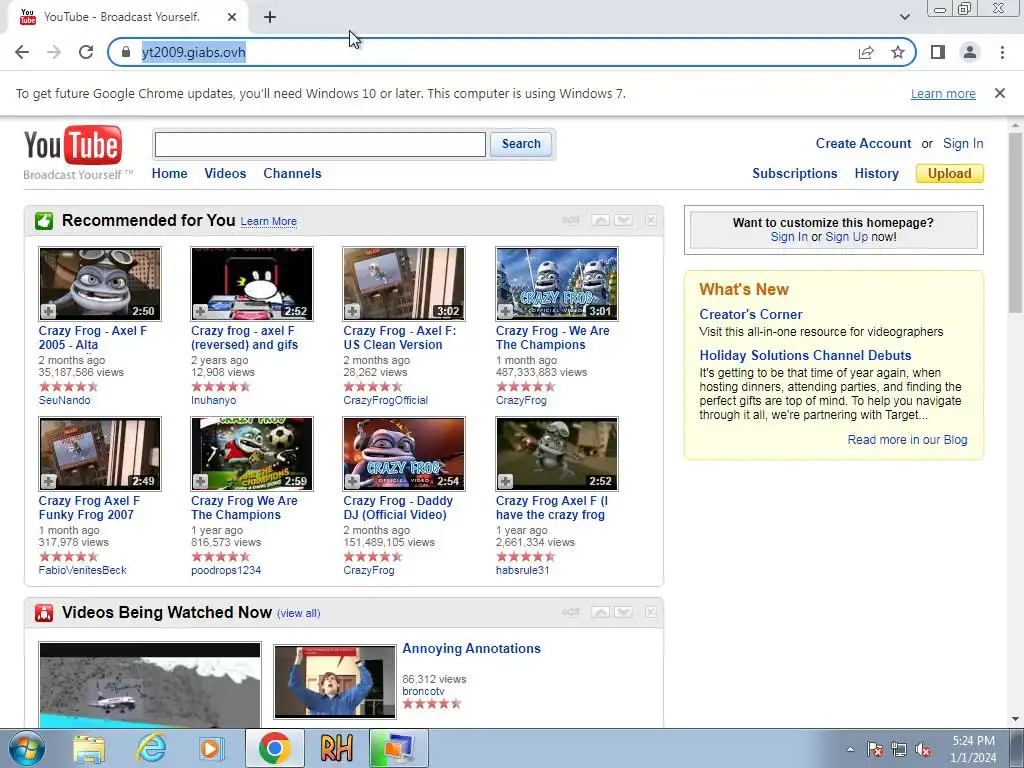Add Crazy frog axel F reversed video to queue
Image resolution: width=1024 pixels, height=768 pixels.
coord(200,312)
